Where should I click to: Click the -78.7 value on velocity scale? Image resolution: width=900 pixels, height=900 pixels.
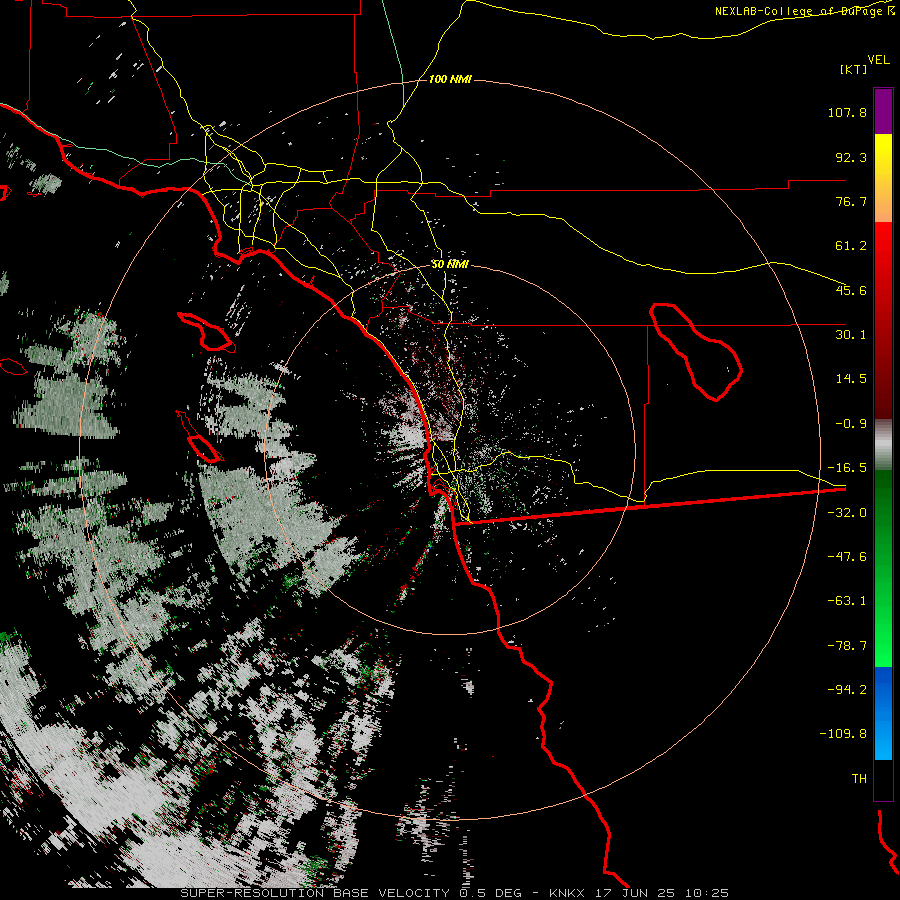pyautogui.click(x=847, y=646)
